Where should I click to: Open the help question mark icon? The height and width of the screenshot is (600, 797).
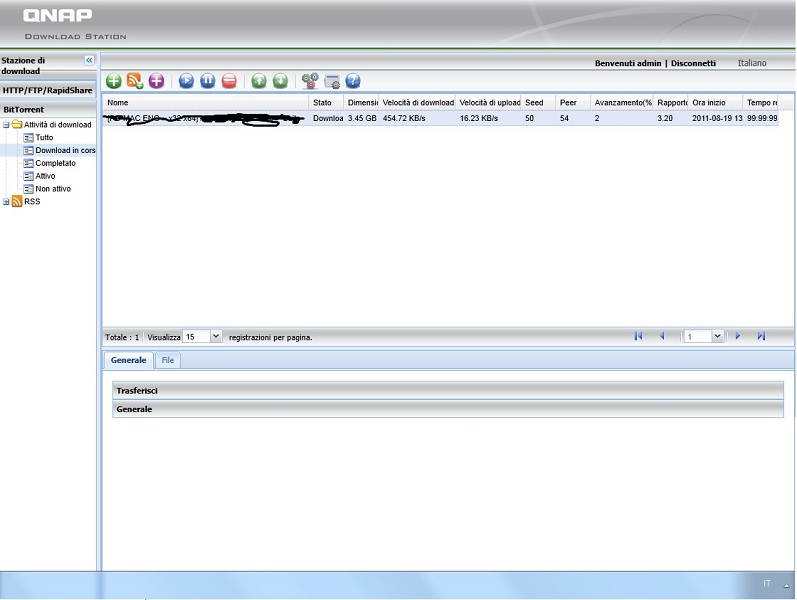click(352, 81)
